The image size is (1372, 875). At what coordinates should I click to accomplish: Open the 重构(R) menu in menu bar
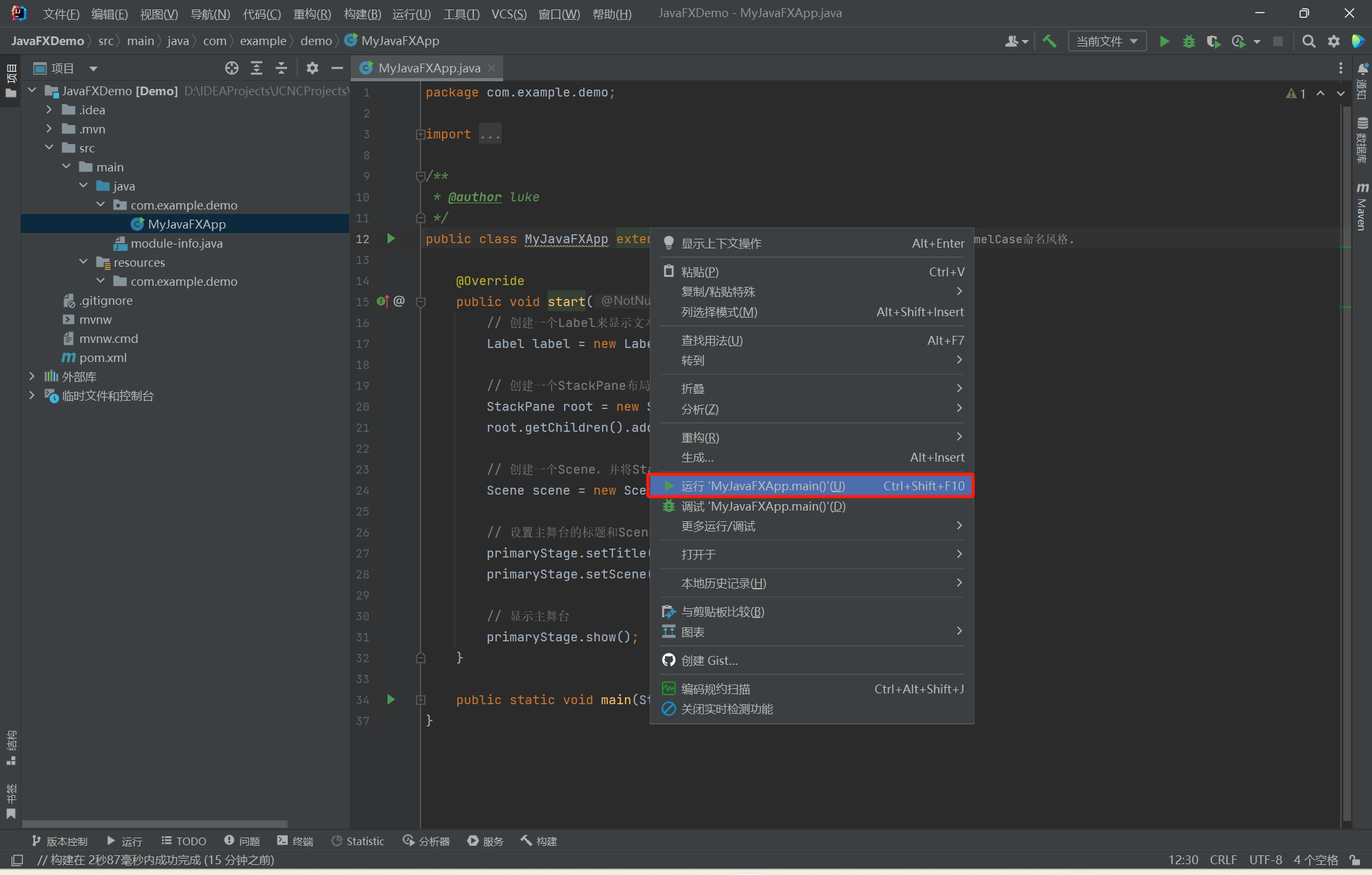click(x=312, y=13)
